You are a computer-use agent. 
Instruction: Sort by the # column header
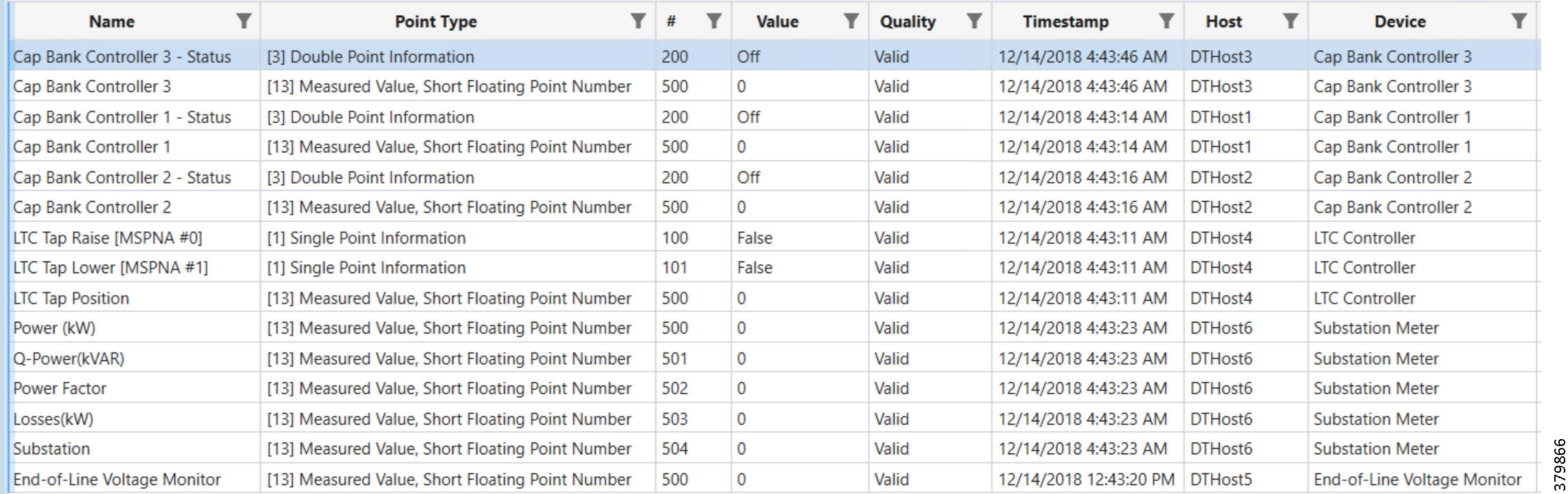click(671, 22)
